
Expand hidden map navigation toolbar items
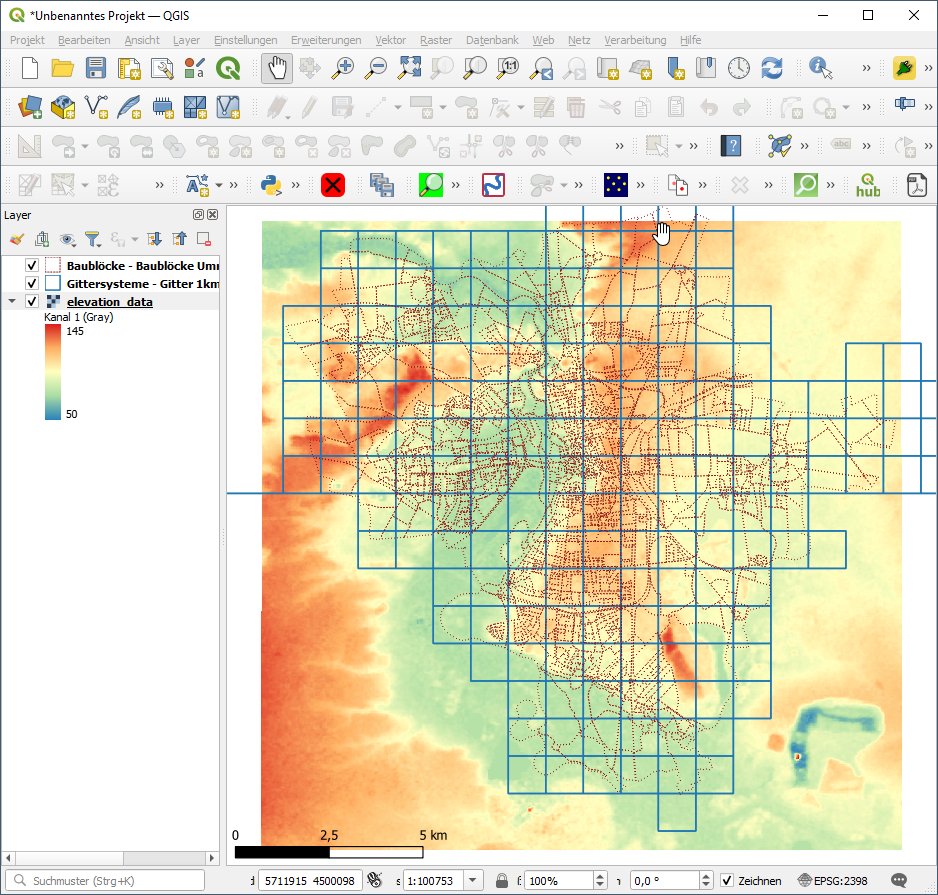pyautogui.click(x=866, y=68)
